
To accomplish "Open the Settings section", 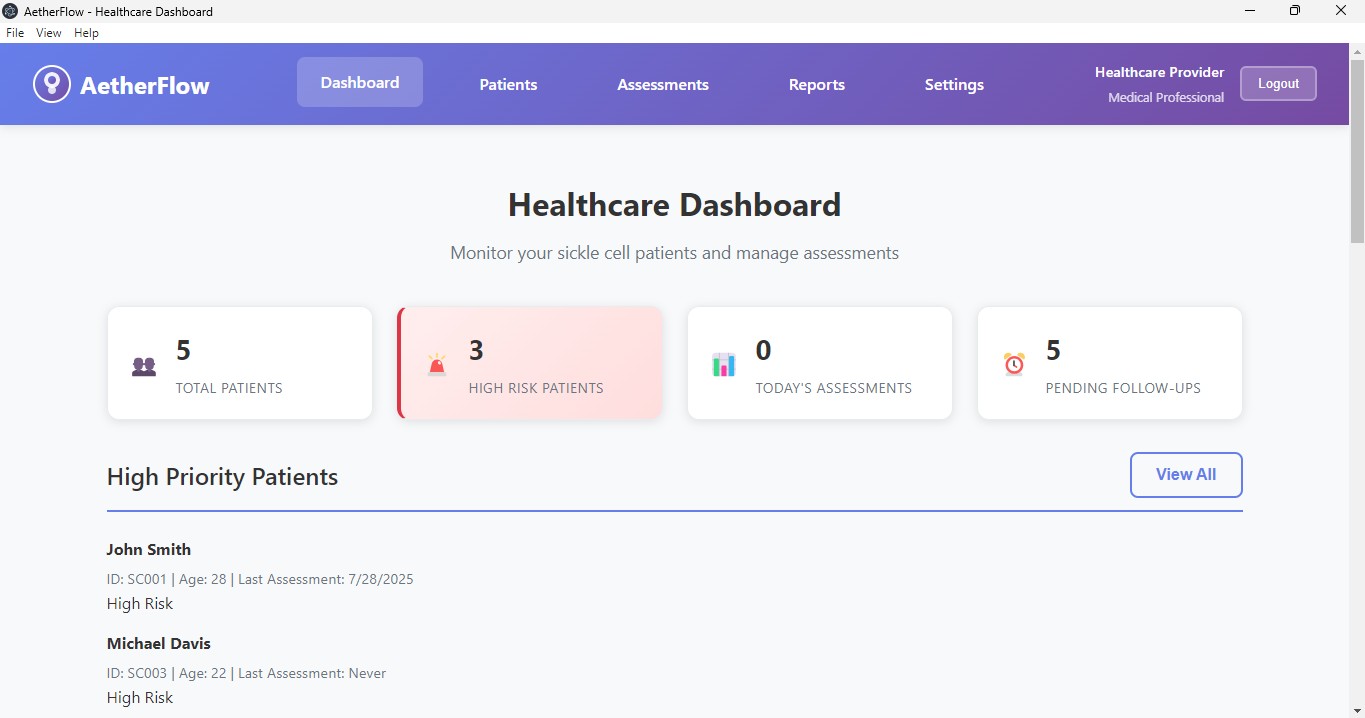I will [x=953, y=84].
